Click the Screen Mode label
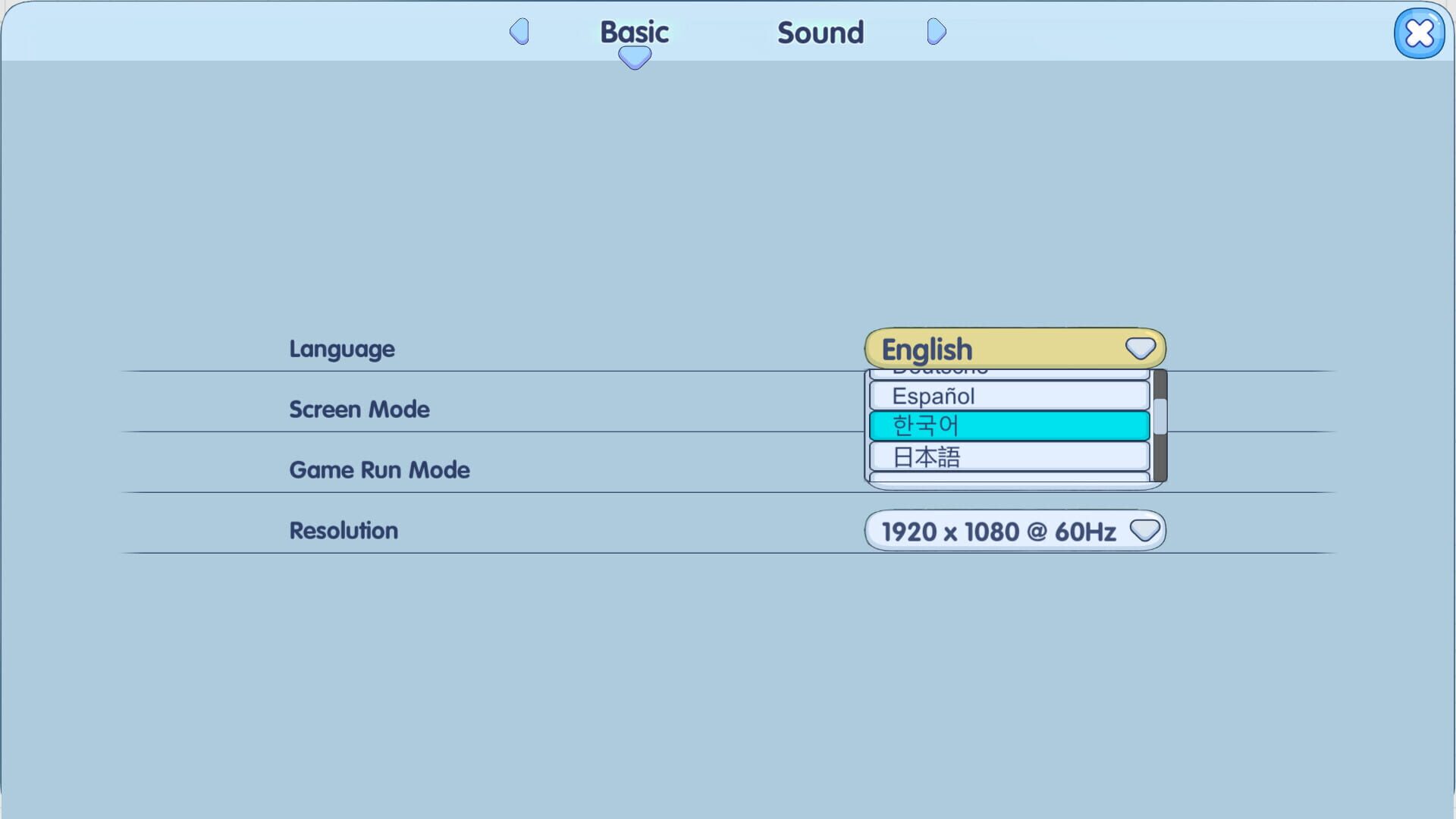This screenshot has height=819, width=1456. pyautogui.click(x=359, y=409)
